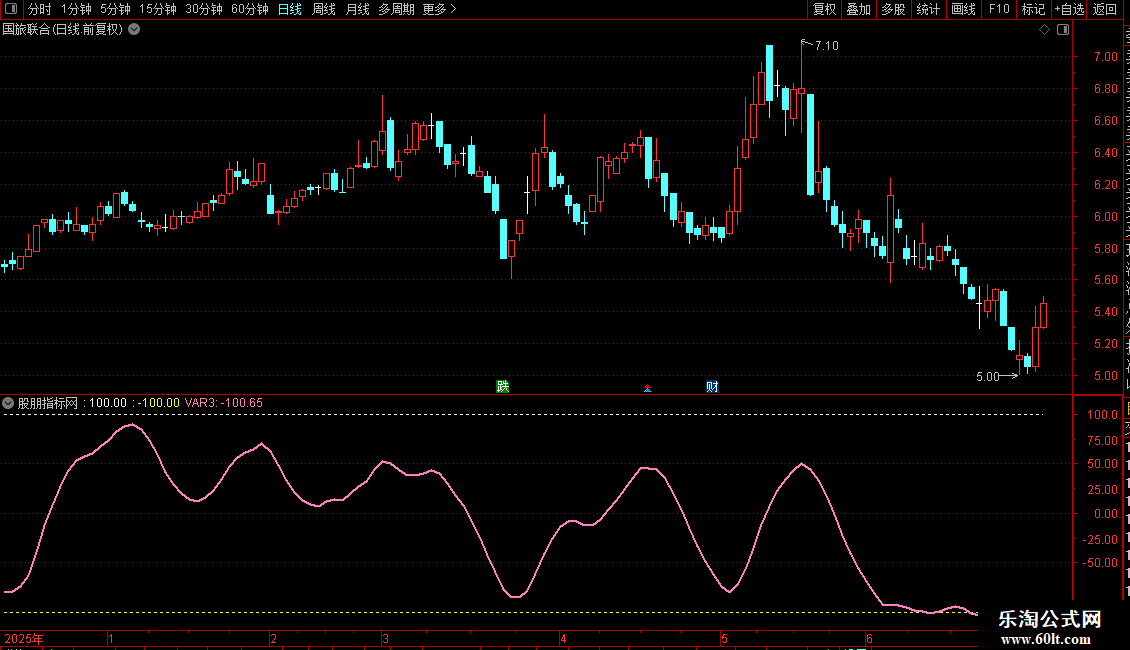
Task: Click the 100.0 indicator axis label
Action: (1103, 414)
